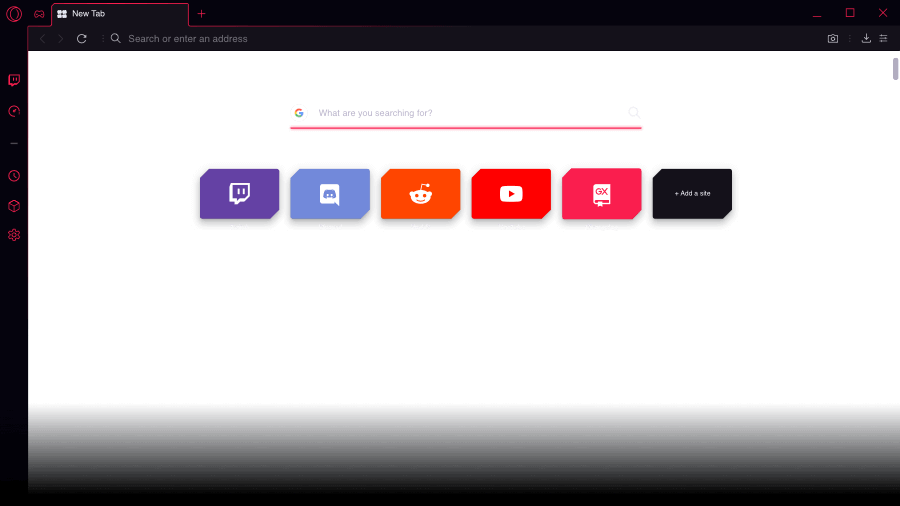Open Extensions cube icon in sidebar
The width and height of the screenshot is (900, 506).
[14, 206]
